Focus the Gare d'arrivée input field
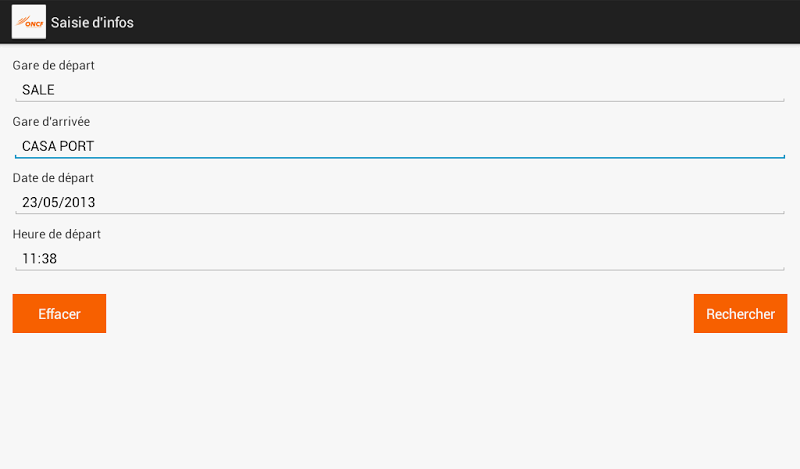 click(x=400, y=146)
